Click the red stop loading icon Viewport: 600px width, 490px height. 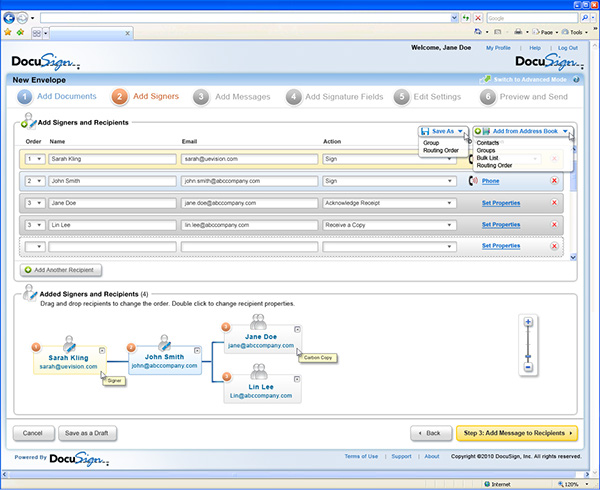(x=478, y=18)
